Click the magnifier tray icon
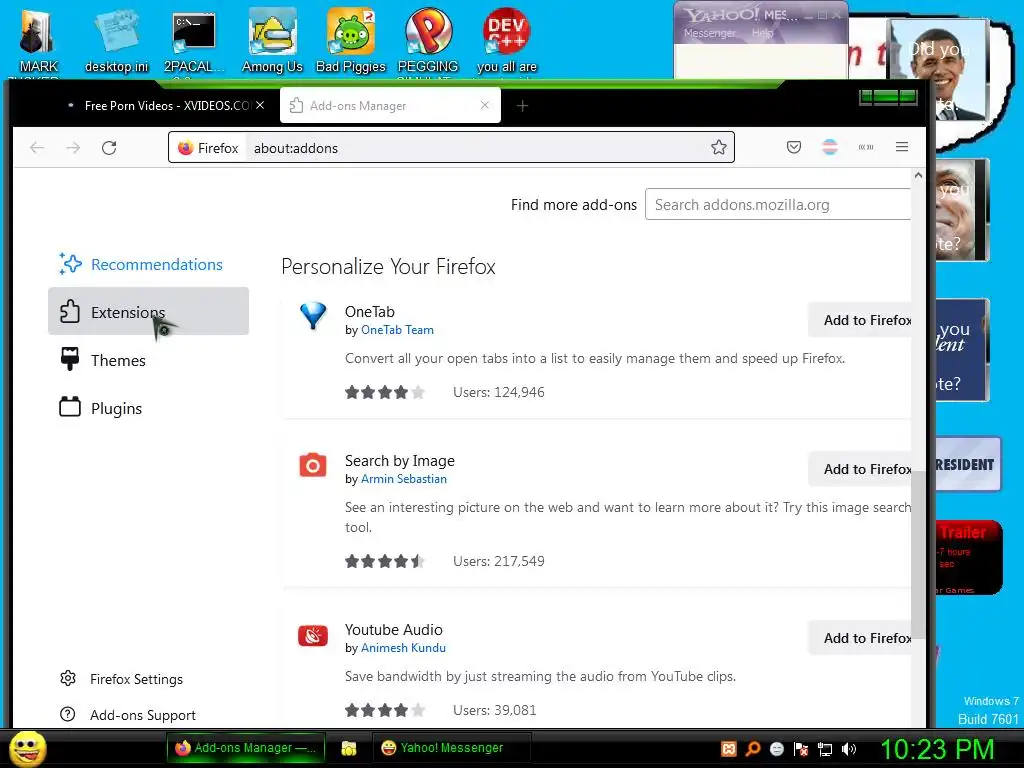This screenshot has width=1024, height=768. point(752,749)
